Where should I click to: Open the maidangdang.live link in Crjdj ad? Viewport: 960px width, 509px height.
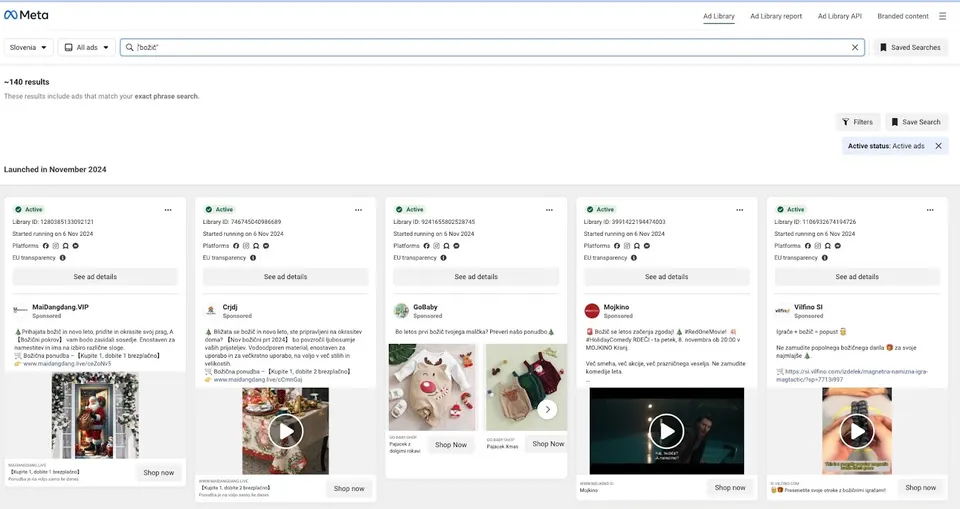[x=258, y=380]
